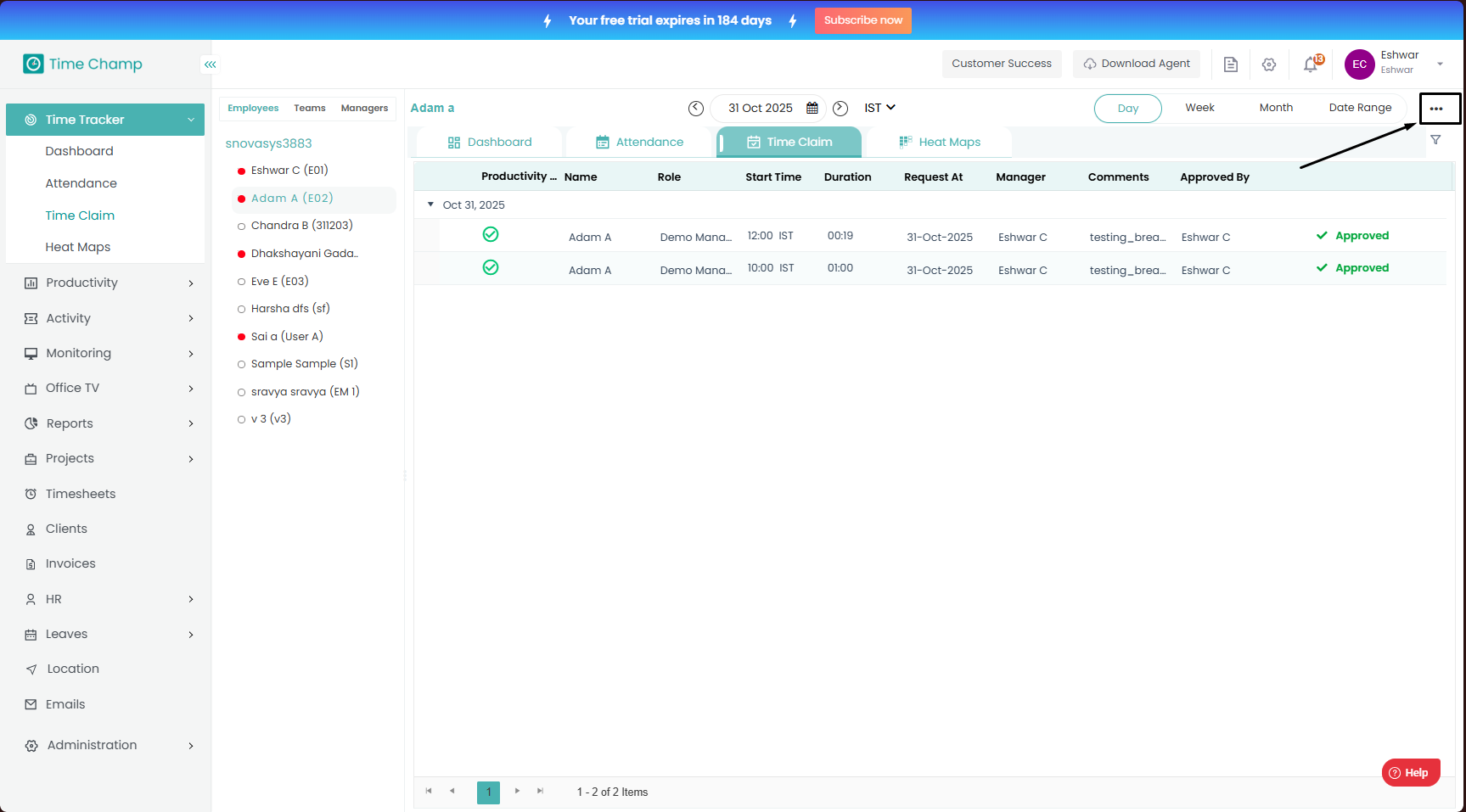Viewport: 1466px width, 812px height.
Task: Open the three-dots more options menu
Action: pos(1436,109)
